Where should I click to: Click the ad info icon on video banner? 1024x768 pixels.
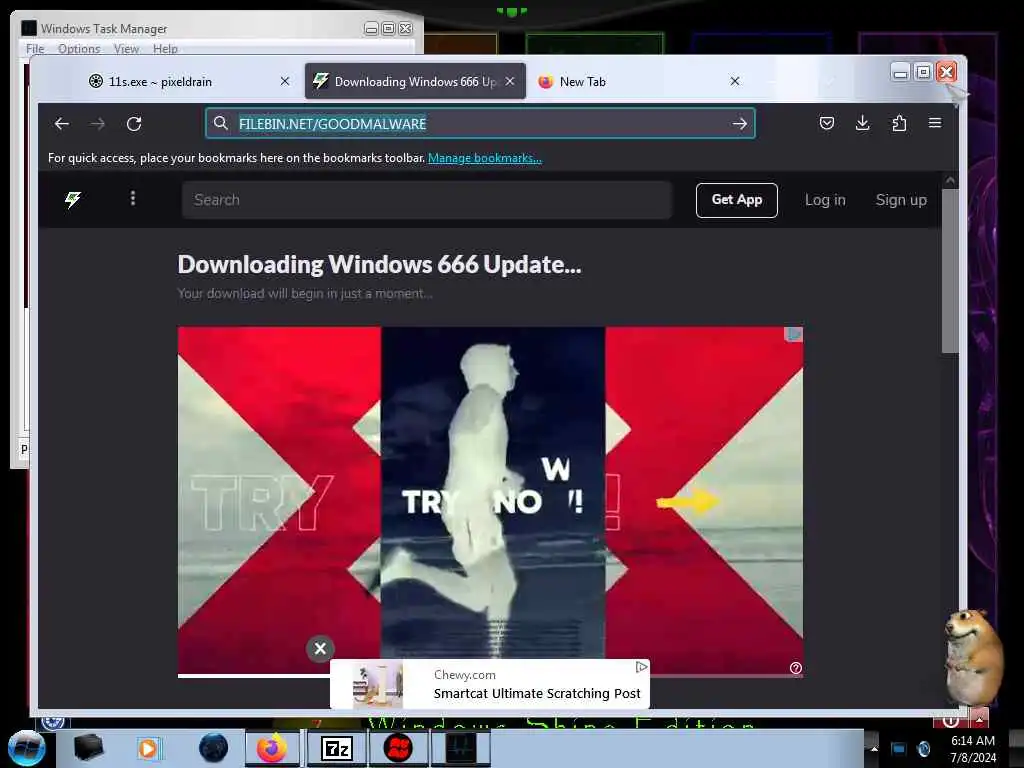point(795,667)
